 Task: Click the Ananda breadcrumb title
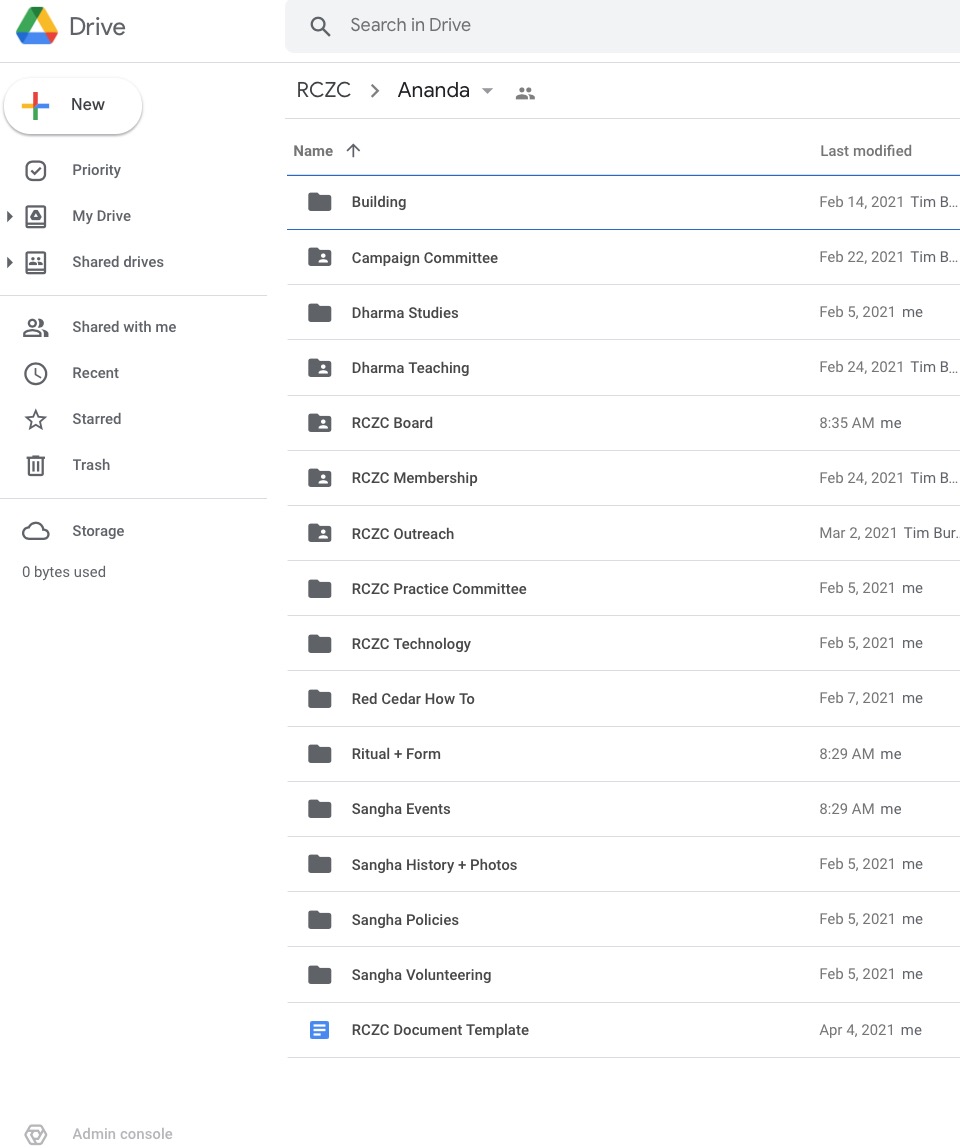pos(434,90)
